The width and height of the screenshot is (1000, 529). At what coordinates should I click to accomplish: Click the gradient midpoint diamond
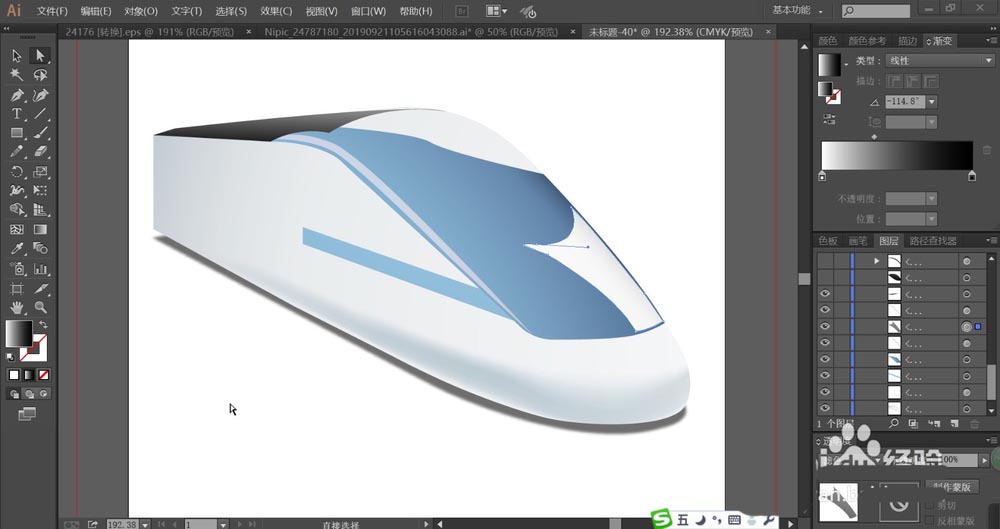[874, 137]
